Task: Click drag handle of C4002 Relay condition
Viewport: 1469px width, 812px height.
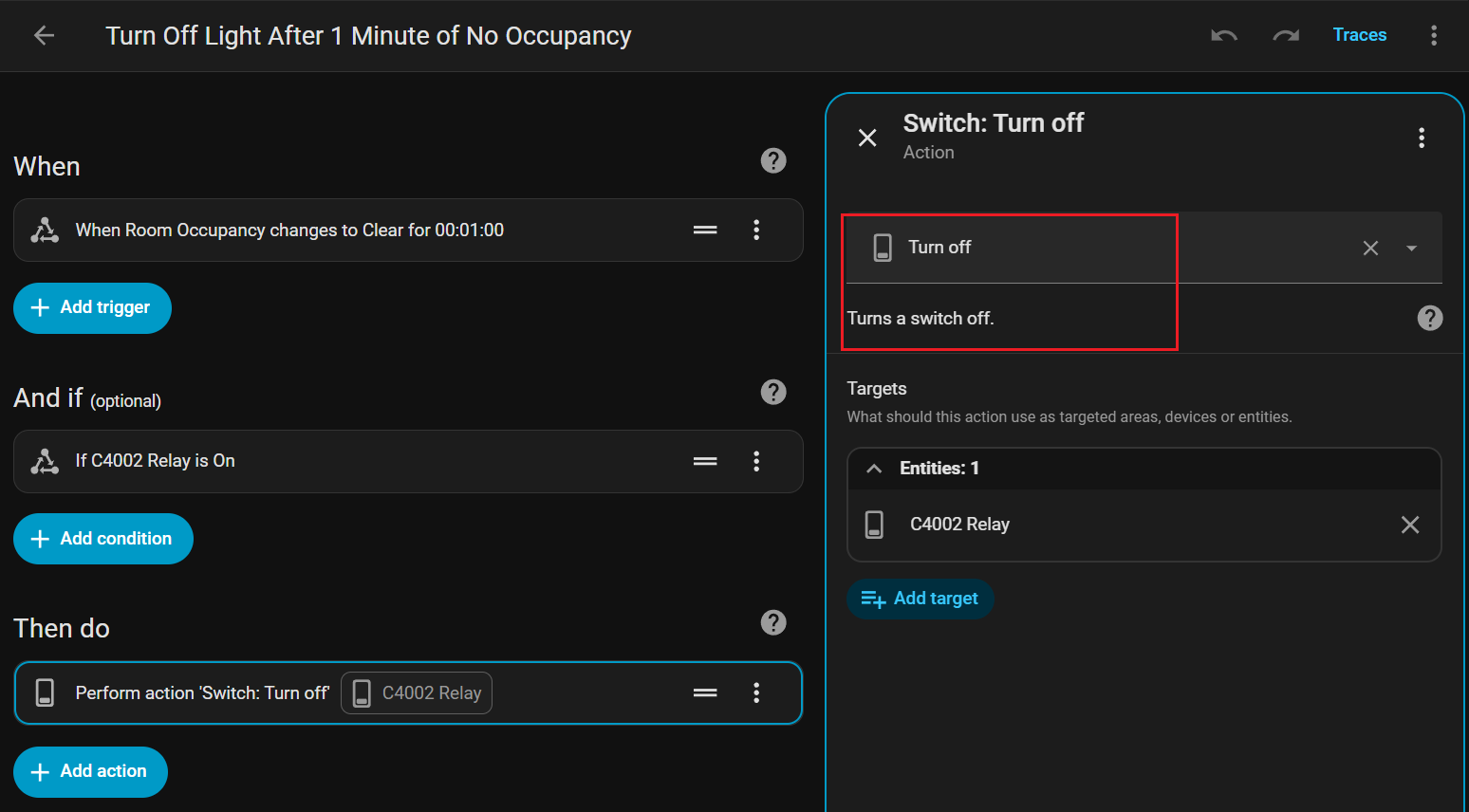Action: (705, 461)
